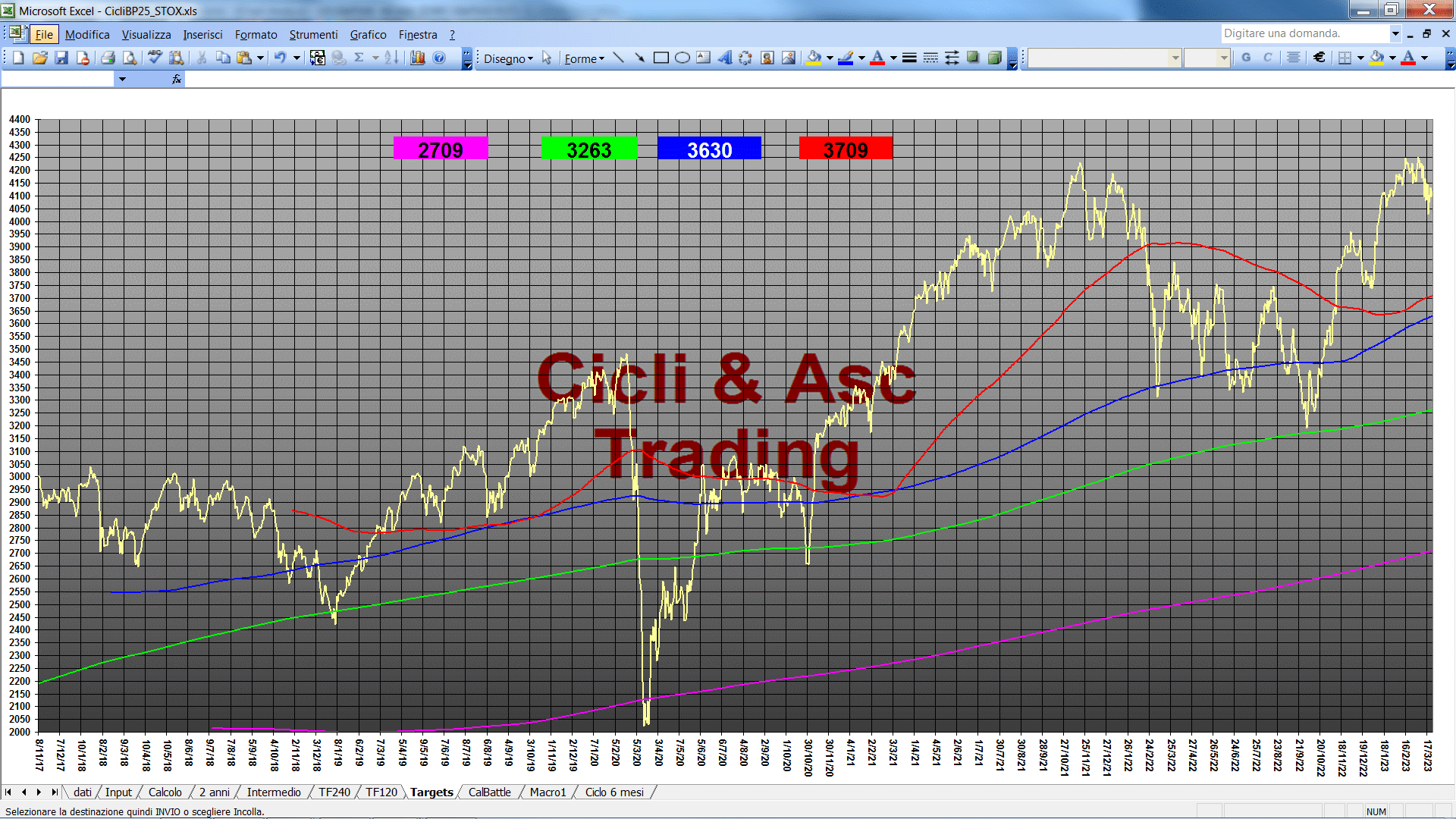Screen dimensions: 1456x819
Task: Switch to the TF240 sheet tab
Action: pyautogui.click(x=334, y=792)
